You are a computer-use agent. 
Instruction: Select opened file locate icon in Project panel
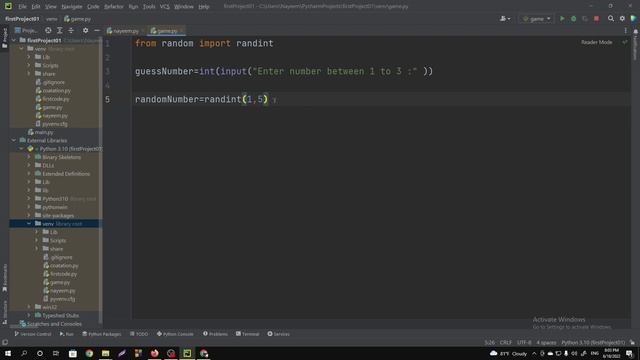click(48, 31)
